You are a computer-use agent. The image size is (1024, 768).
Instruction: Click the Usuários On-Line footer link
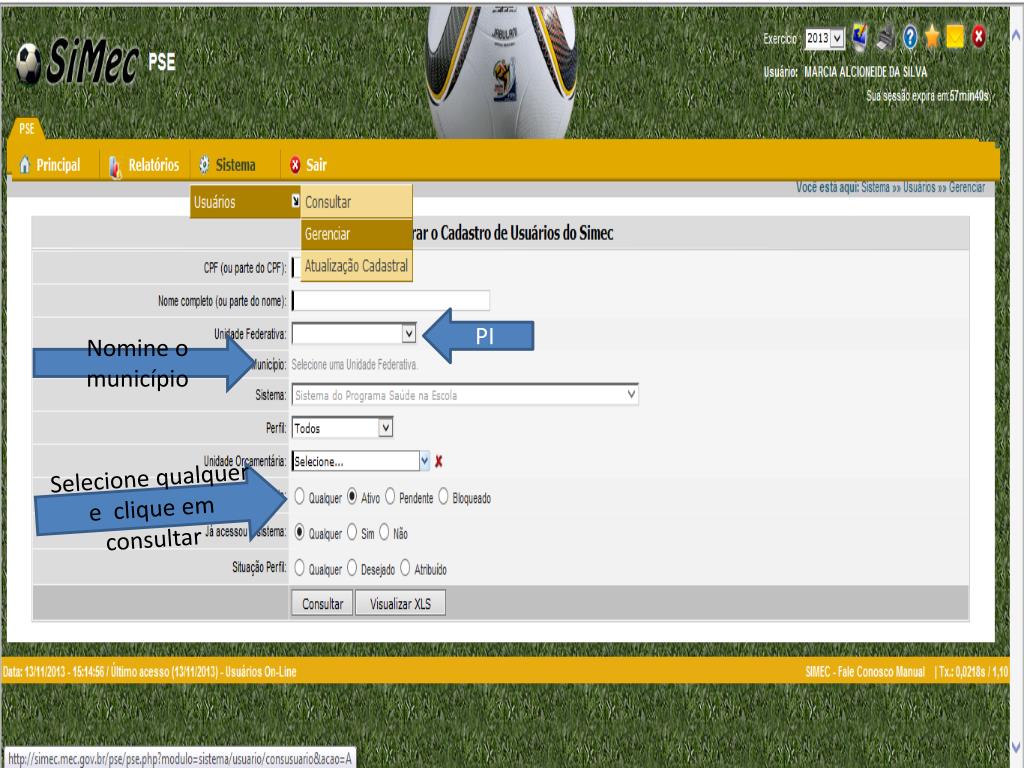261,671
